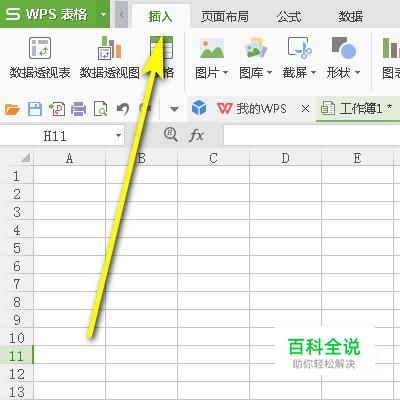Print with the printer icon

(79, 109)
